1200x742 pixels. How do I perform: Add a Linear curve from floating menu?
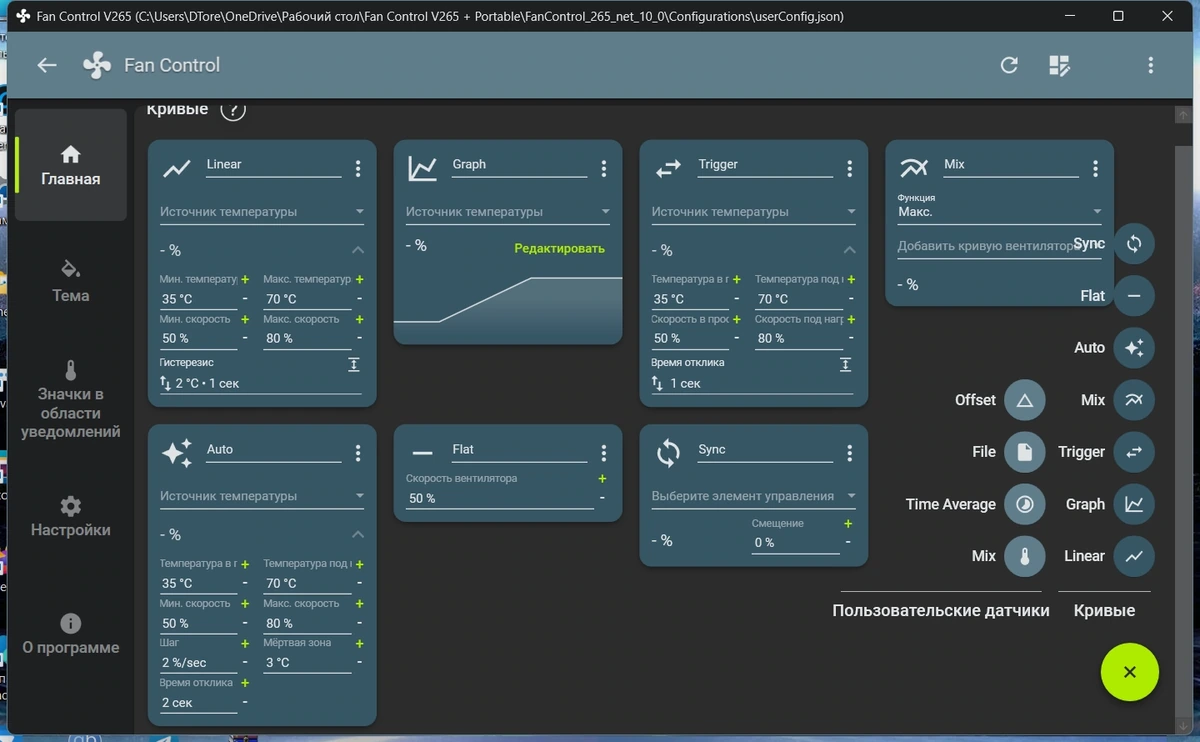[1134, 556]
